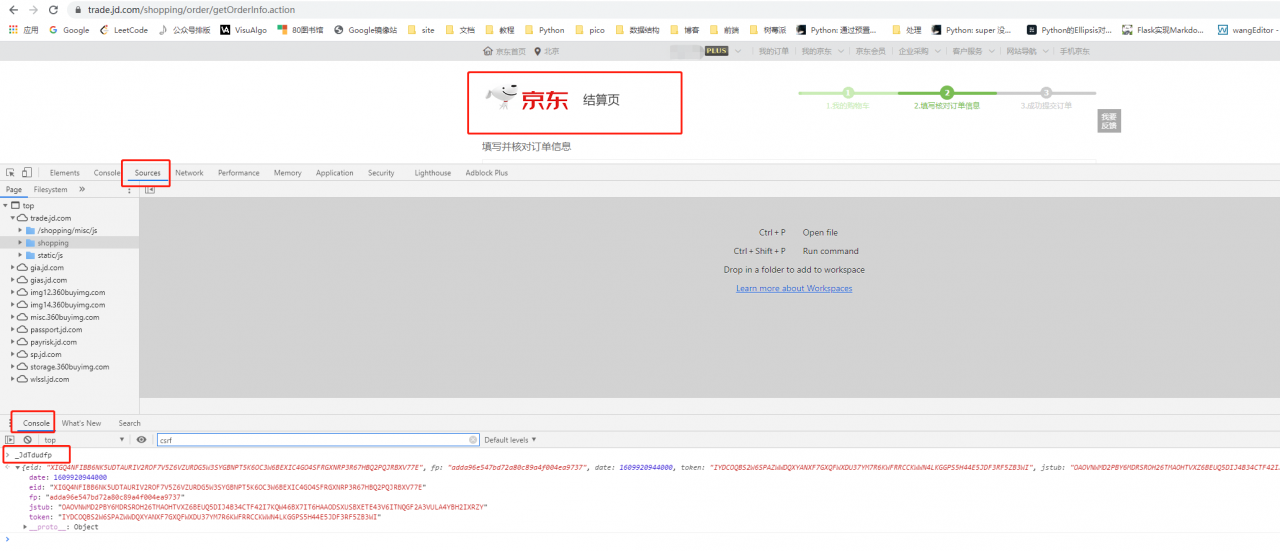Open the LeetCode bookmark
1280x551 pixels.
point(124,30)
